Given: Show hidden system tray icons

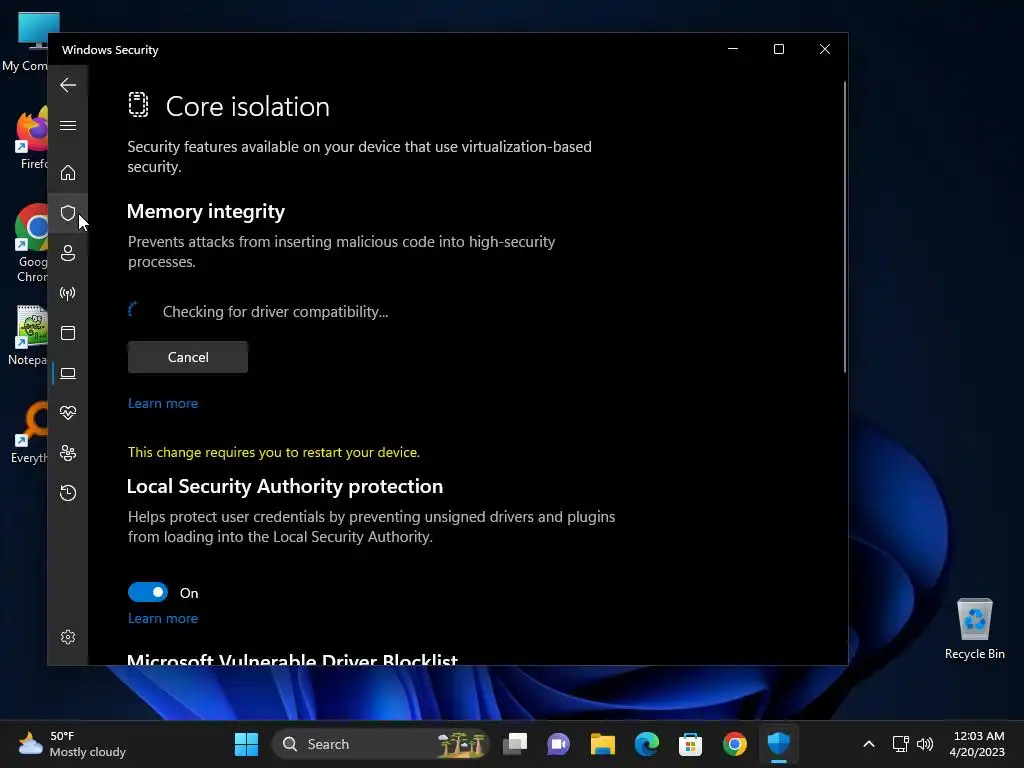Looking at the screenshot, I should click(869, 744).
